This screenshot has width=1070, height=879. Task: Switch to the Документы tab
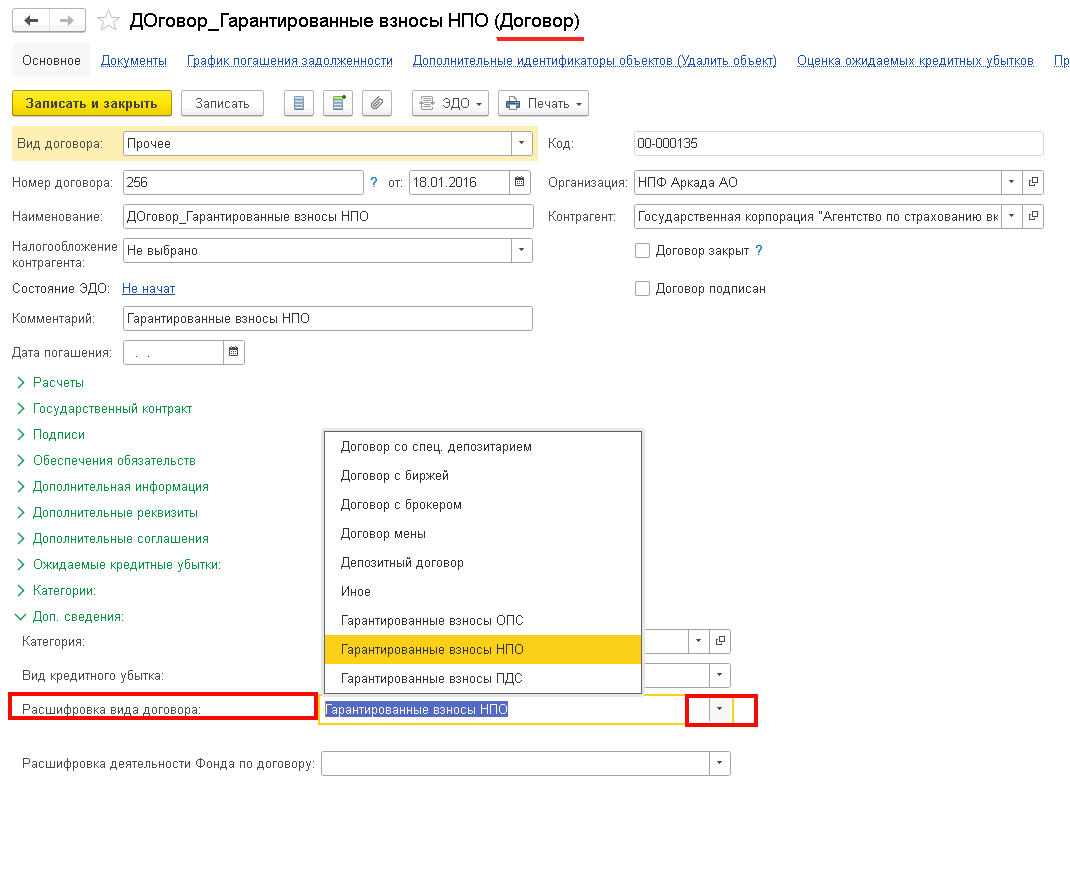[134, 61]
